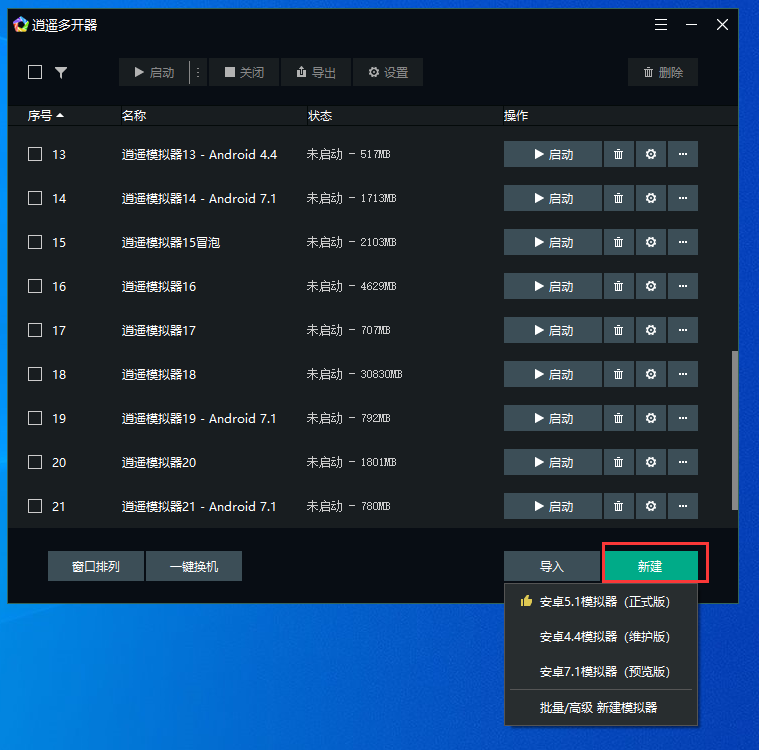Image resolution: width=759 pixels, height=750 pixels.
Task: Expand more options for emulator 17
Action: (x=683, y=330)
